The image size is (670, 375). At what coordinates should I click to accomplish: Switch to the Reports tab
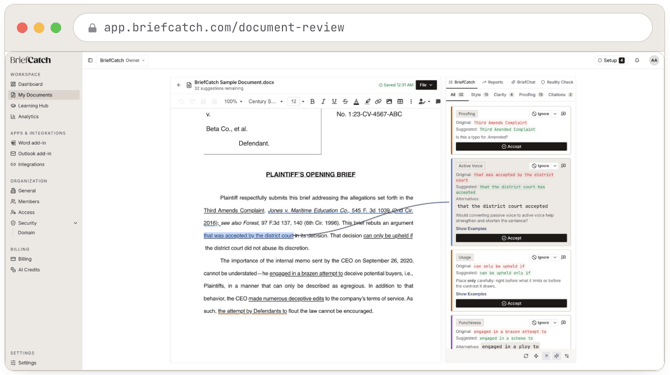point(492,82)
